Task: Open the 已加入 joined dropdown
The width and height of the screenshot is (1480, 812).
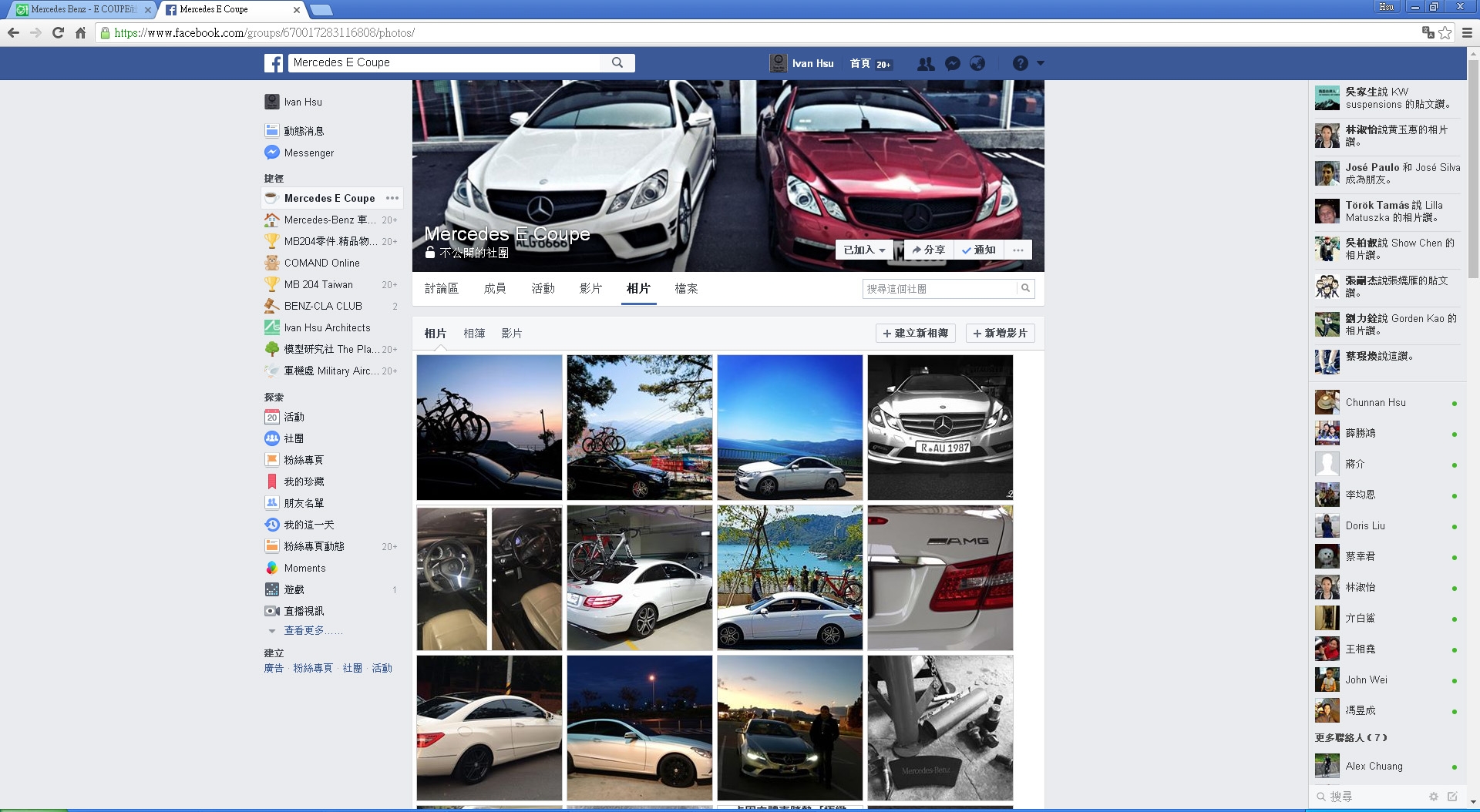Action: (x=864, y=250)
